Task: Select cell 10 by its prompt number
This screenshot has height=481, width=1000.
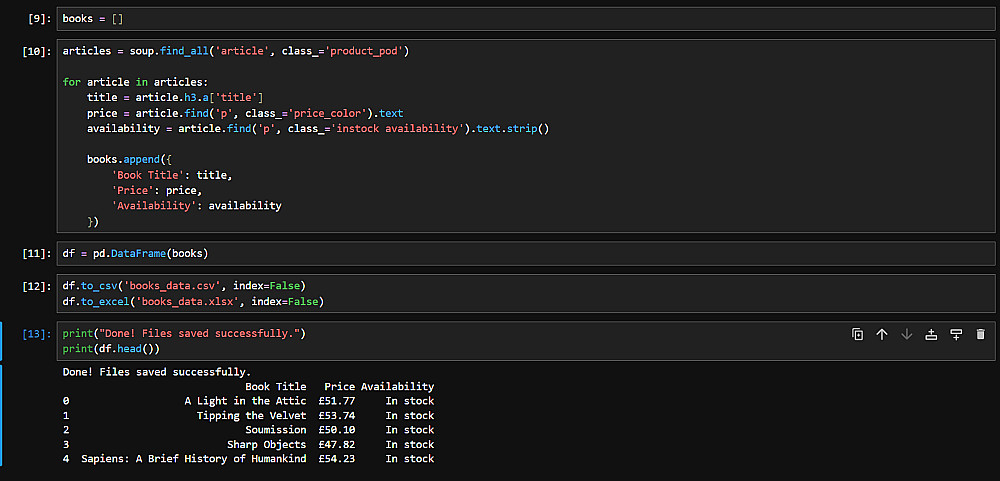Action: tap(36, 51)
